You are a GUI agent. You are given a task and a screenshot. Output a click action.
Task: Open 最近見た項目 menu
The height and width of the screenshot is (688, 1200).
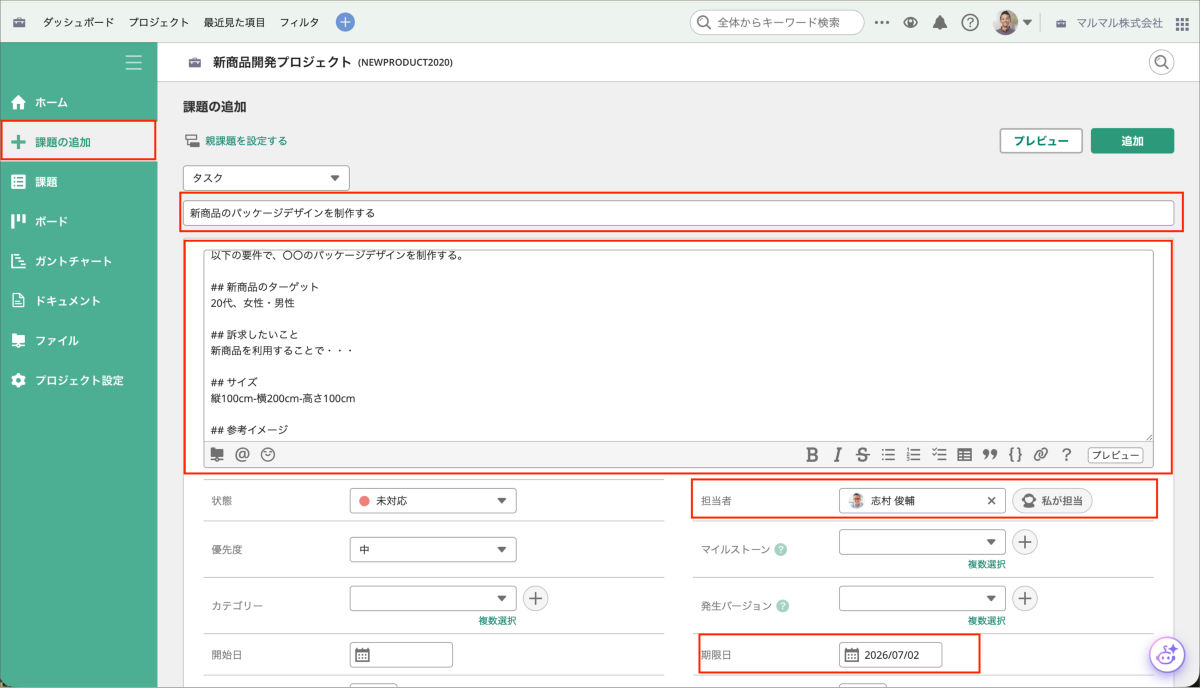coord(234,22)
